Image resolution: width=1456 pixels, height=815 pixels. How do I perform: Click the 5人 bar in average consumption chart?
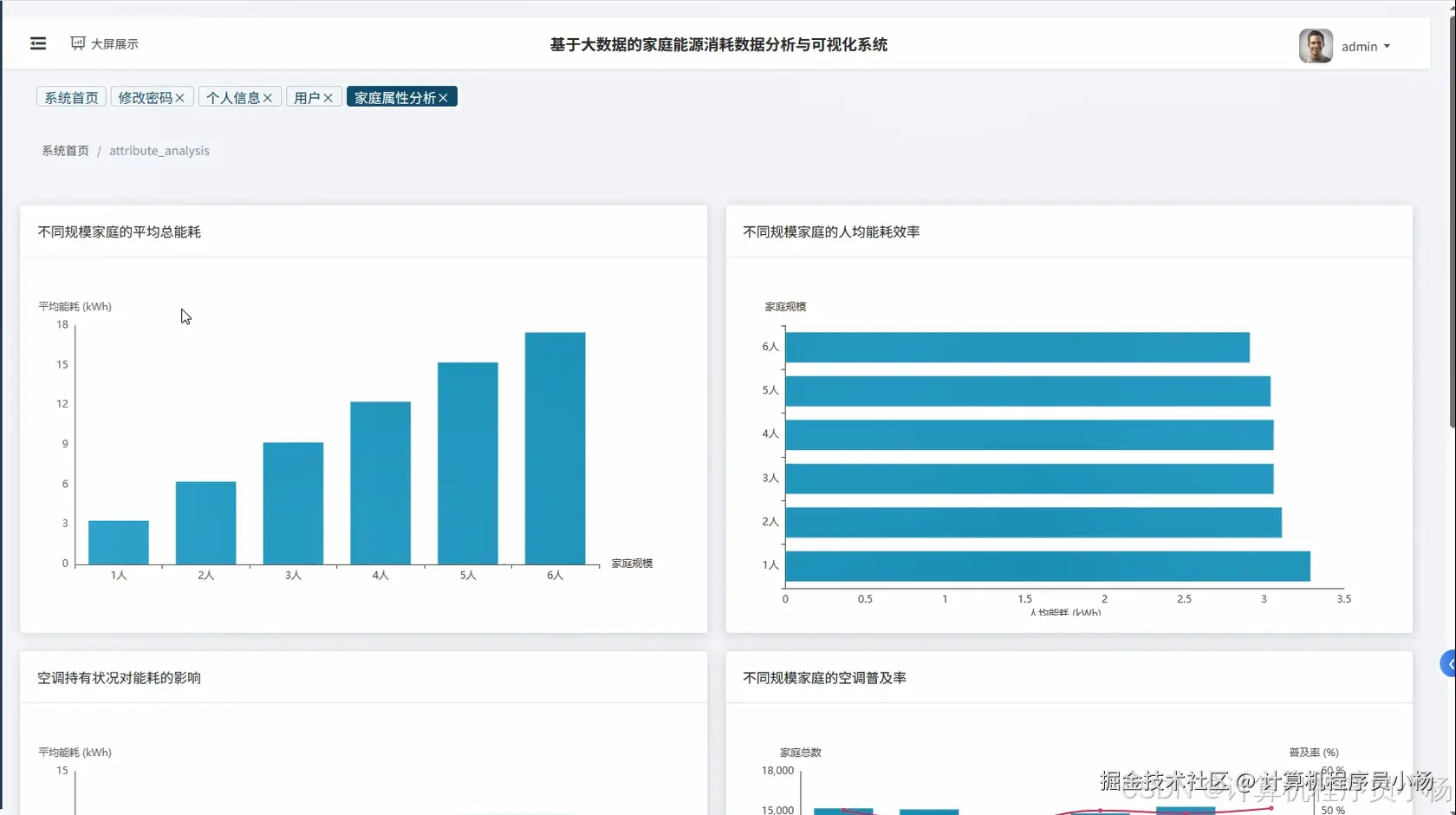tap(468, 464)
